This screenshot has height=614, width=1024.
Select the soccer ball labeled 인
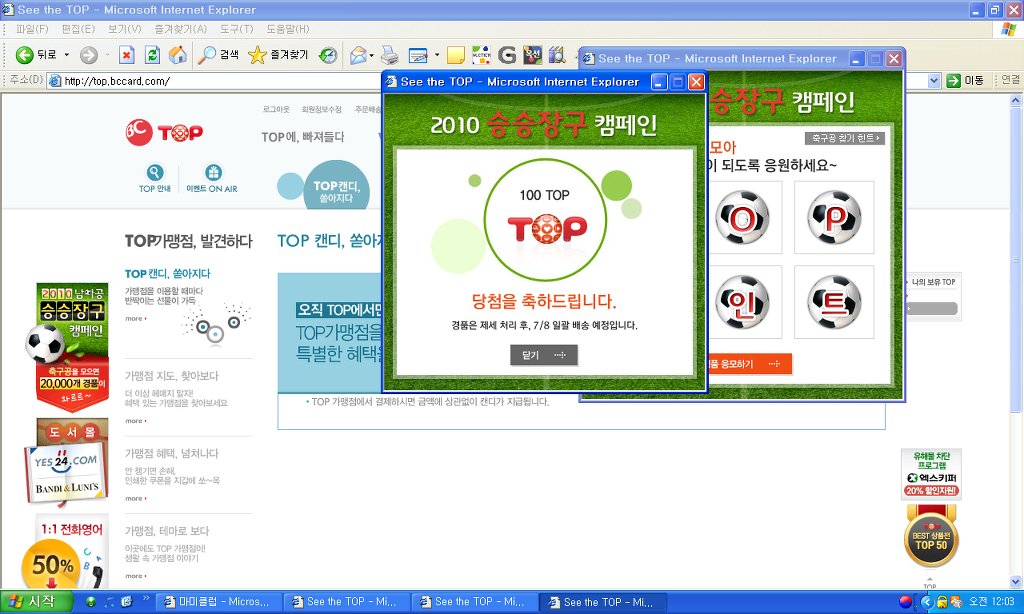tap(742, 302)
